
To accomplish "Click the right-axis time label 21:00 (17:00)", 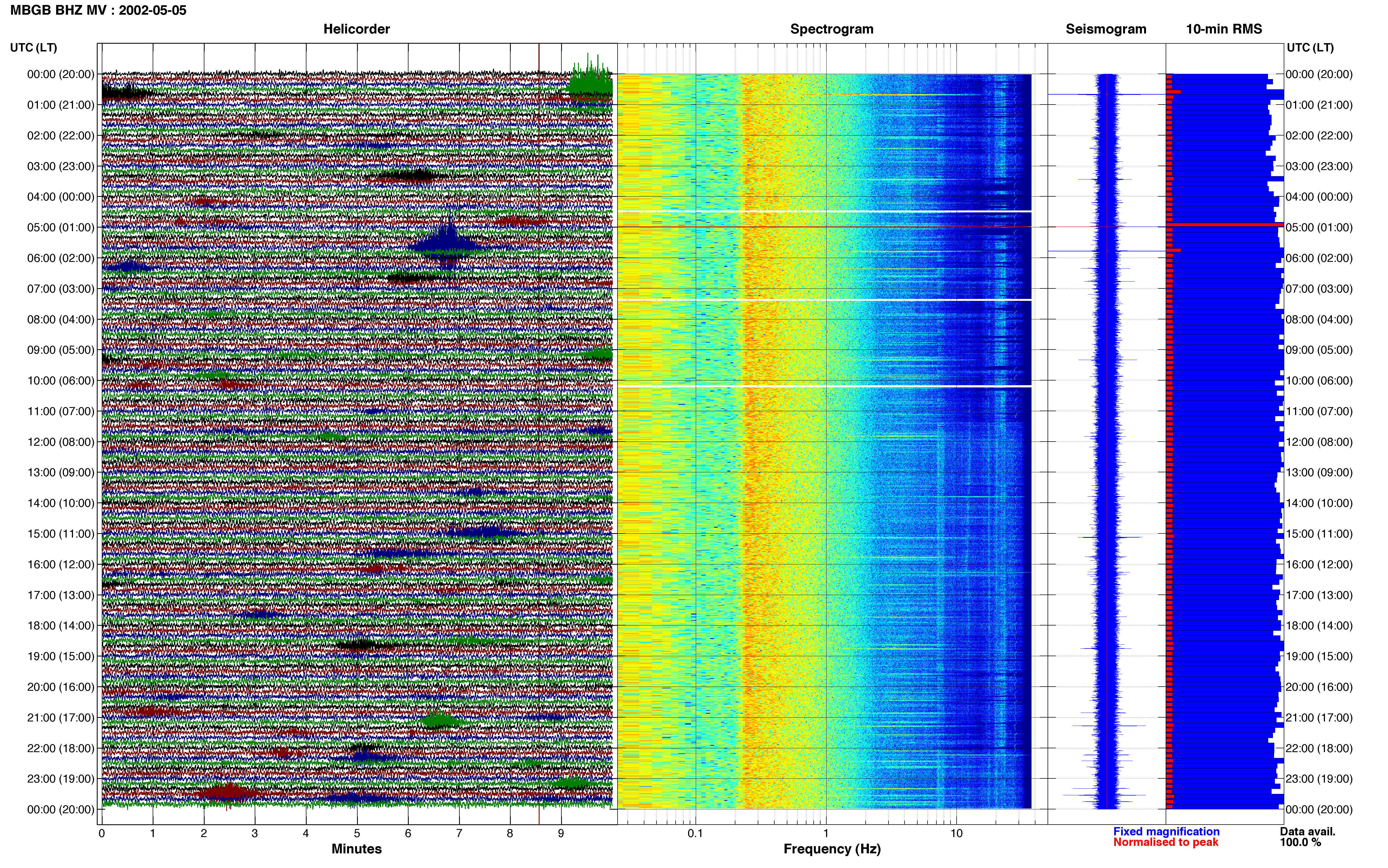I will [1319, 718].
